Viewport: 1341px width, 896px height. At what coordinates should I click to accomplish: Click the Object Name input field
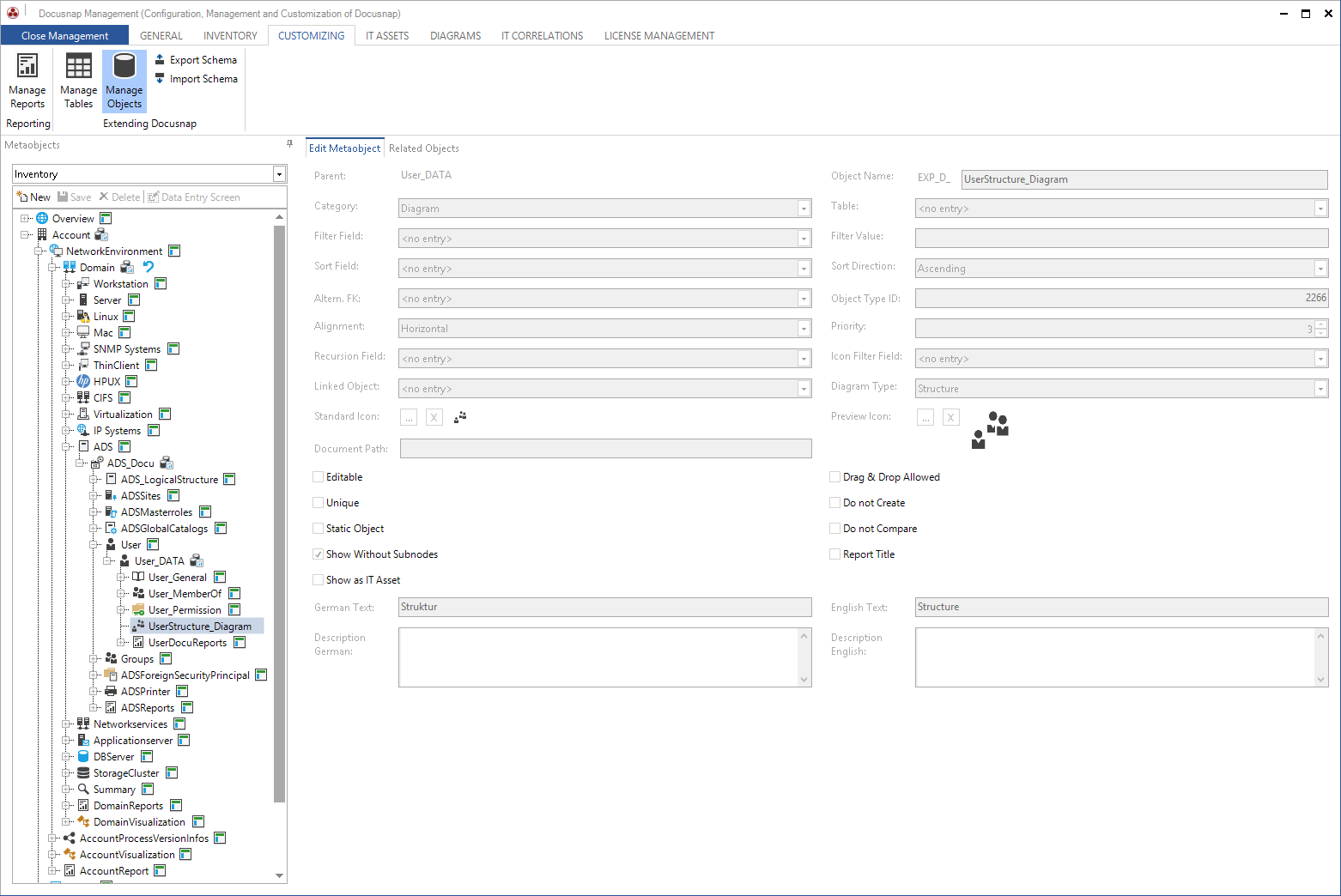coord(1144,179)
